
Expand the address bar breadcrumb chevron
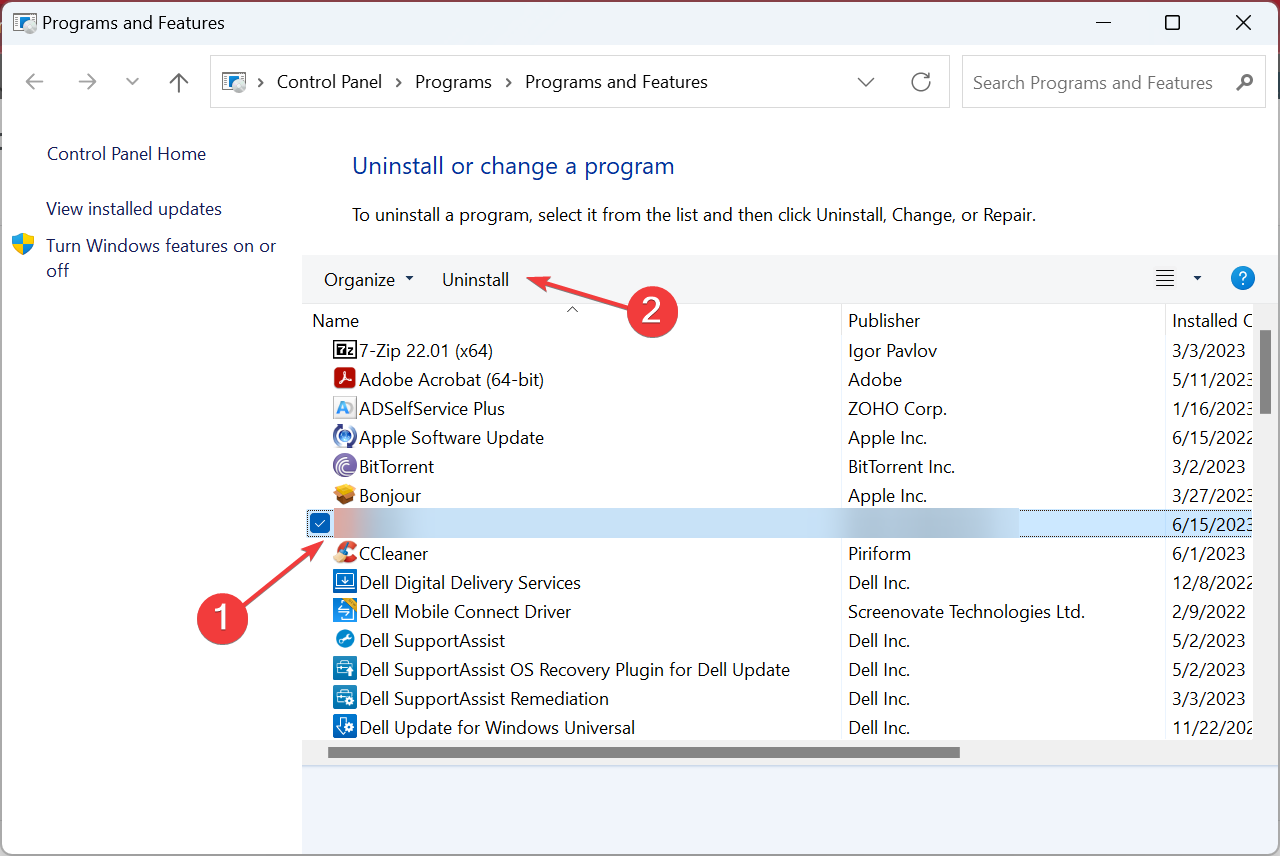click(x=866, y=82)
